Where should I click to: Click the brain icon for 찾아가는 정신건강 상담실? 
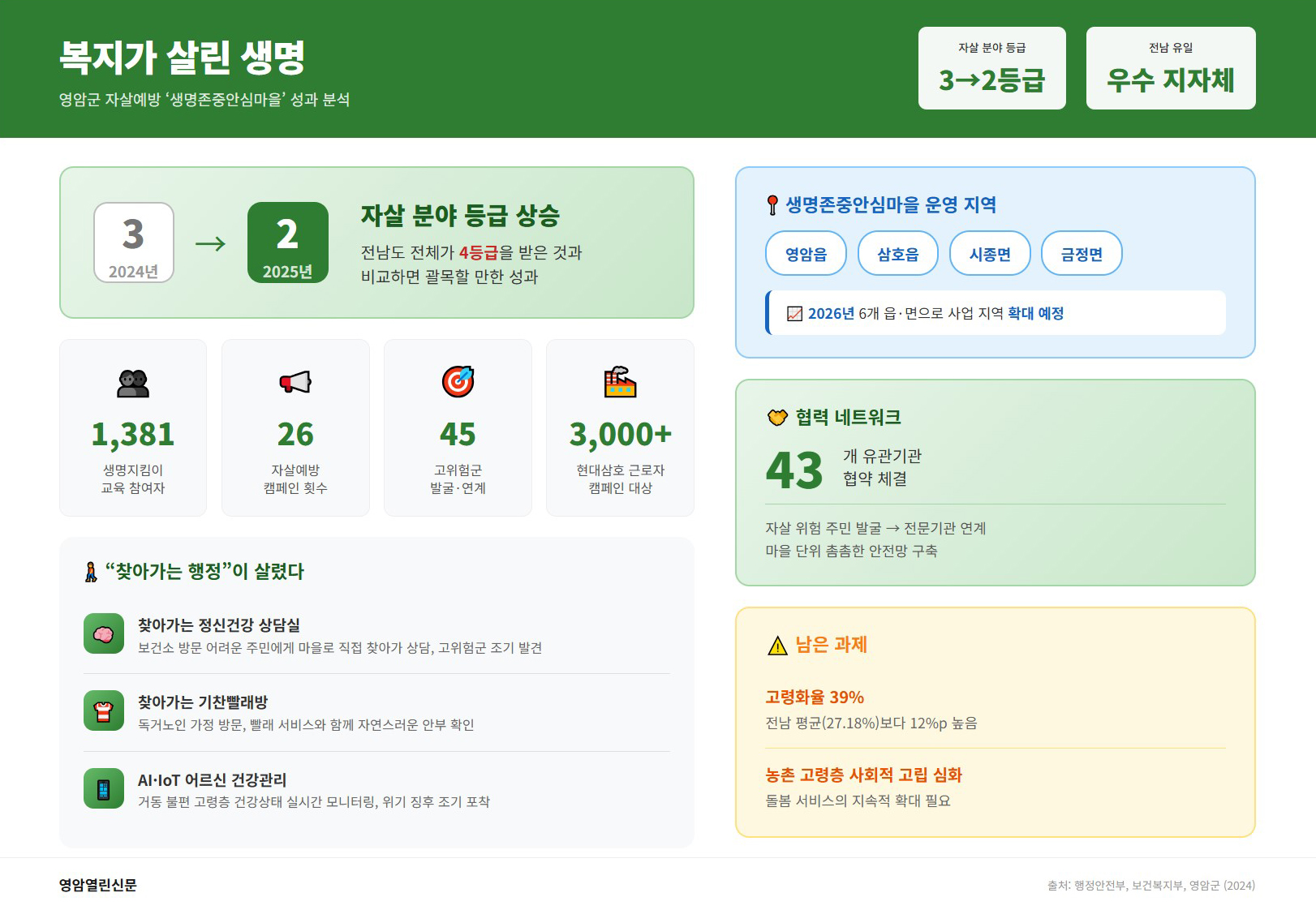coord(104,634)
